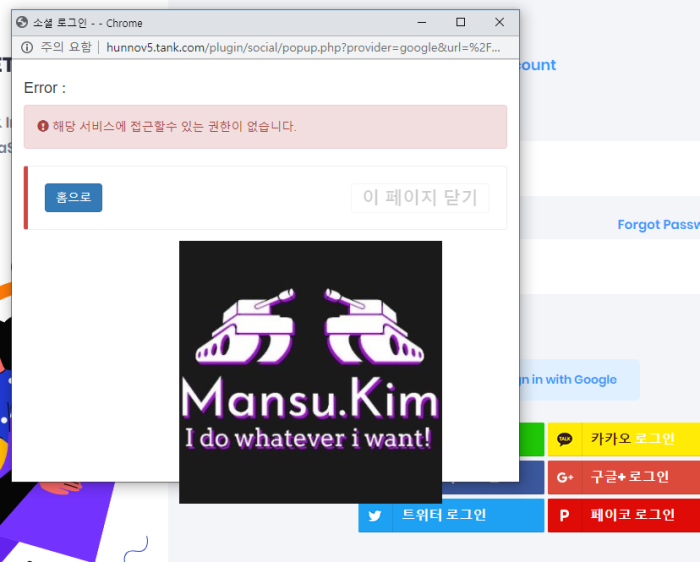The image size is (700, 562).
Task: Maximize the social login popup window
Action: (460, 22)
